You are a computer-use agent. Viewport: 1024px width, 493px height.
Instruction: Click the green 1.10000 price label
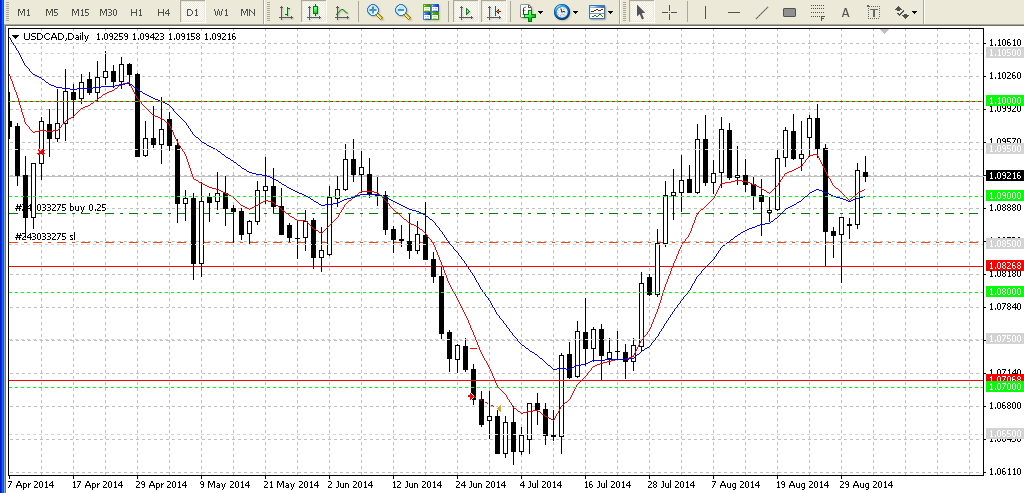(1004, 101)
